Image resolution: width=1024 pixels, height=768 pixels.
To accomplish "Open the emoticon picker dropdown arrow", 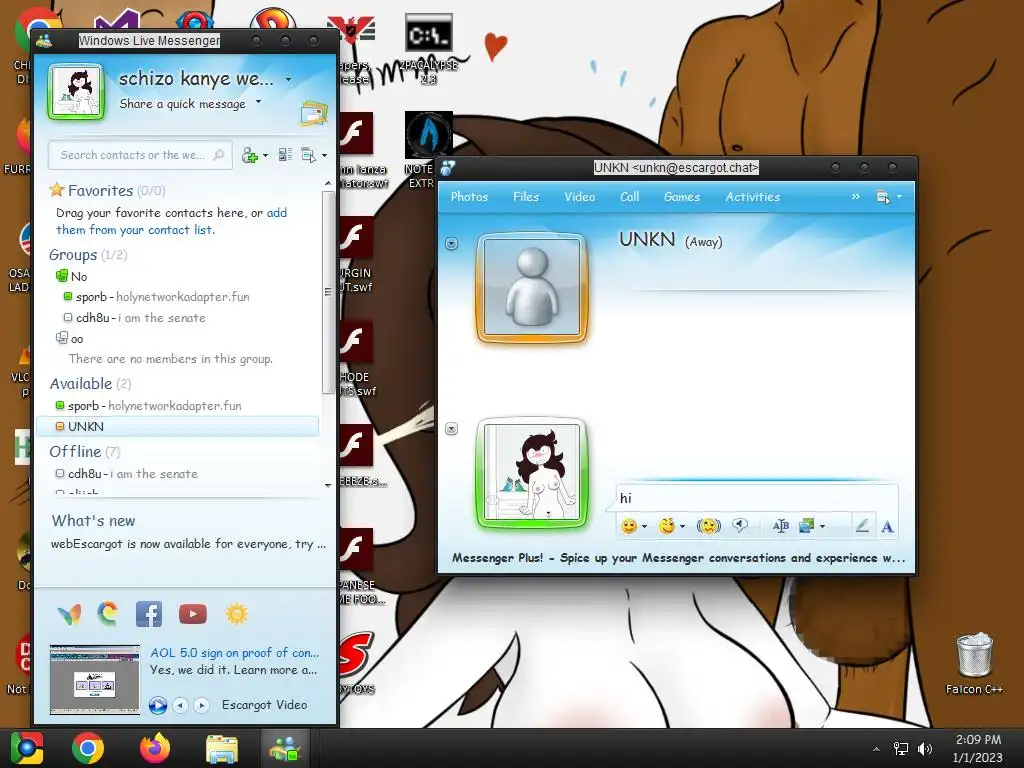I will [x=644, y=526].
